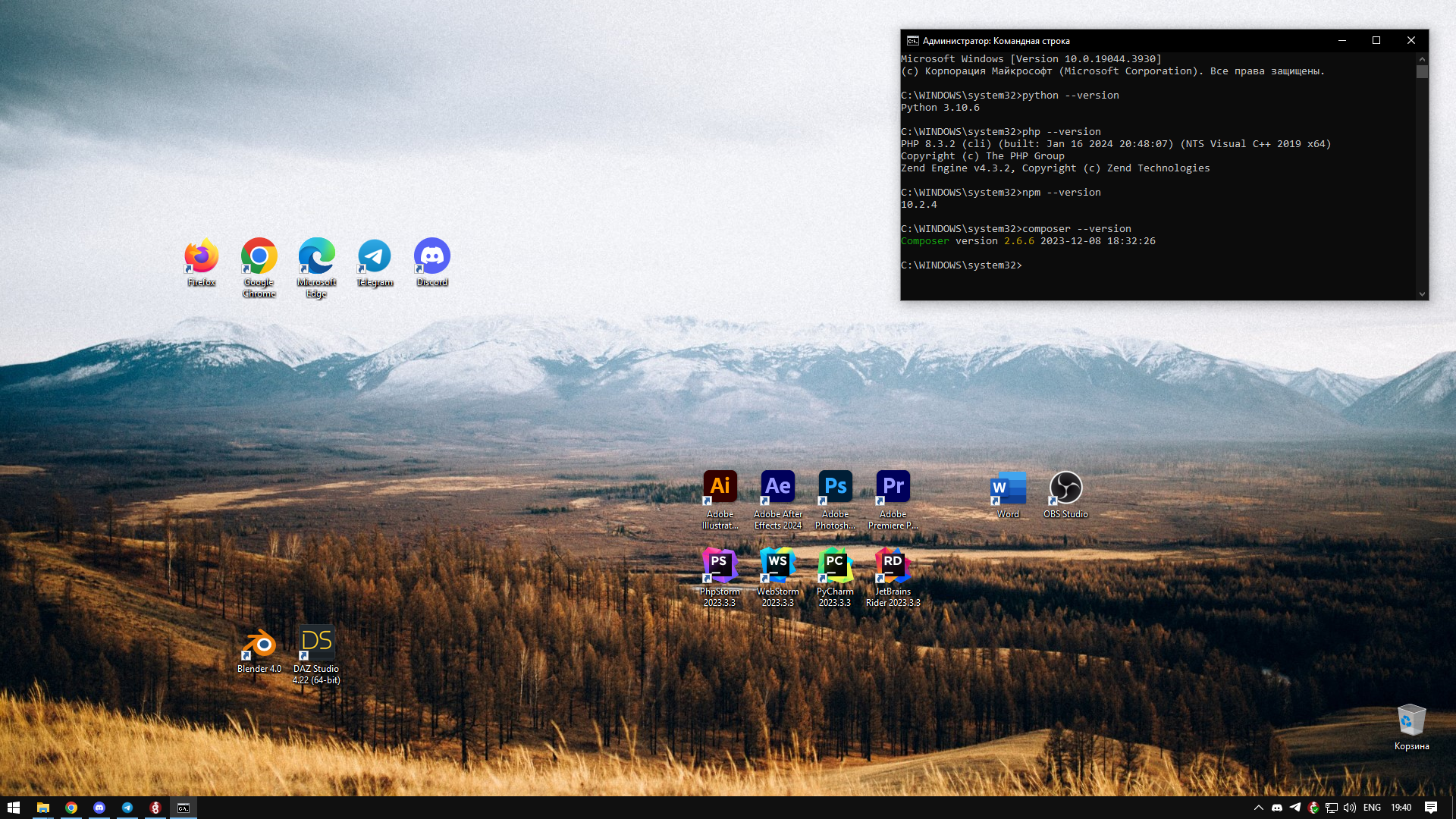
Task: Open File Explorer from the taskbar
Action: point(43,808)
